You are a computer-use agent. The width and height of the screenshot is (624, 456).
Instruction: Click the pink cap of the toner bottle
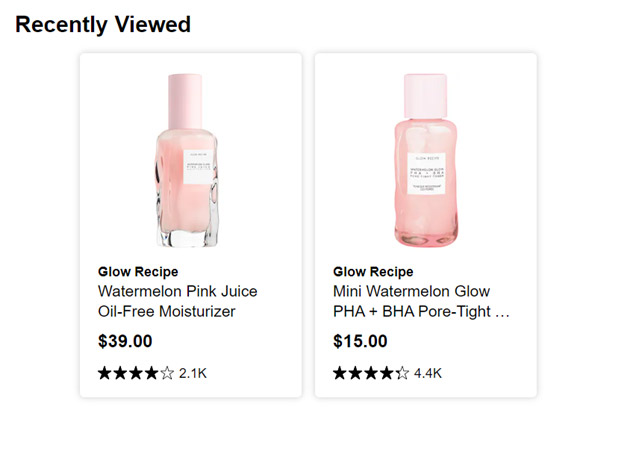click(425, 92)
